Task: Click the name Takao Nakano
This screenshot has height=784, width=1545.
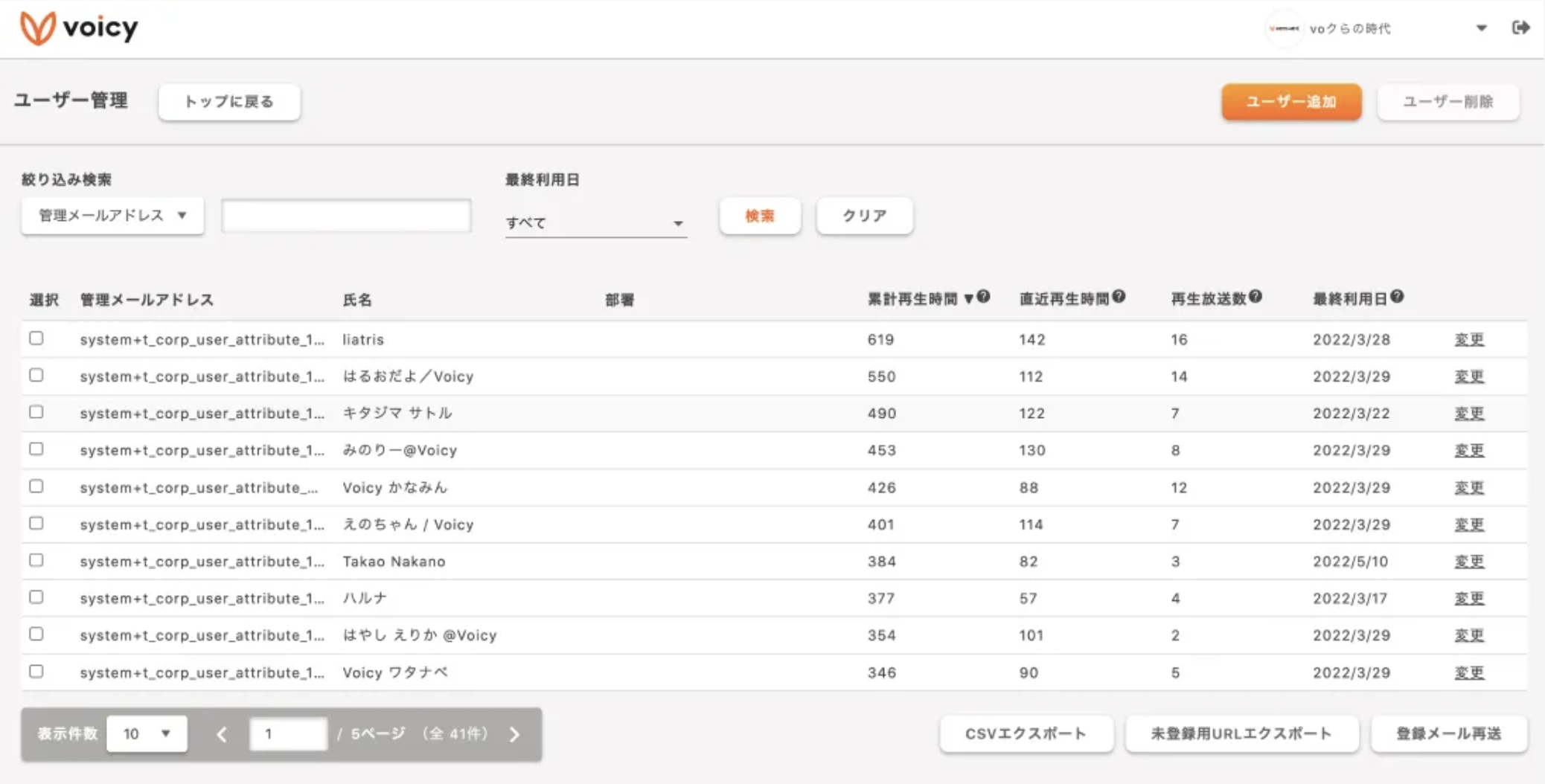Action: coord(394,562)
